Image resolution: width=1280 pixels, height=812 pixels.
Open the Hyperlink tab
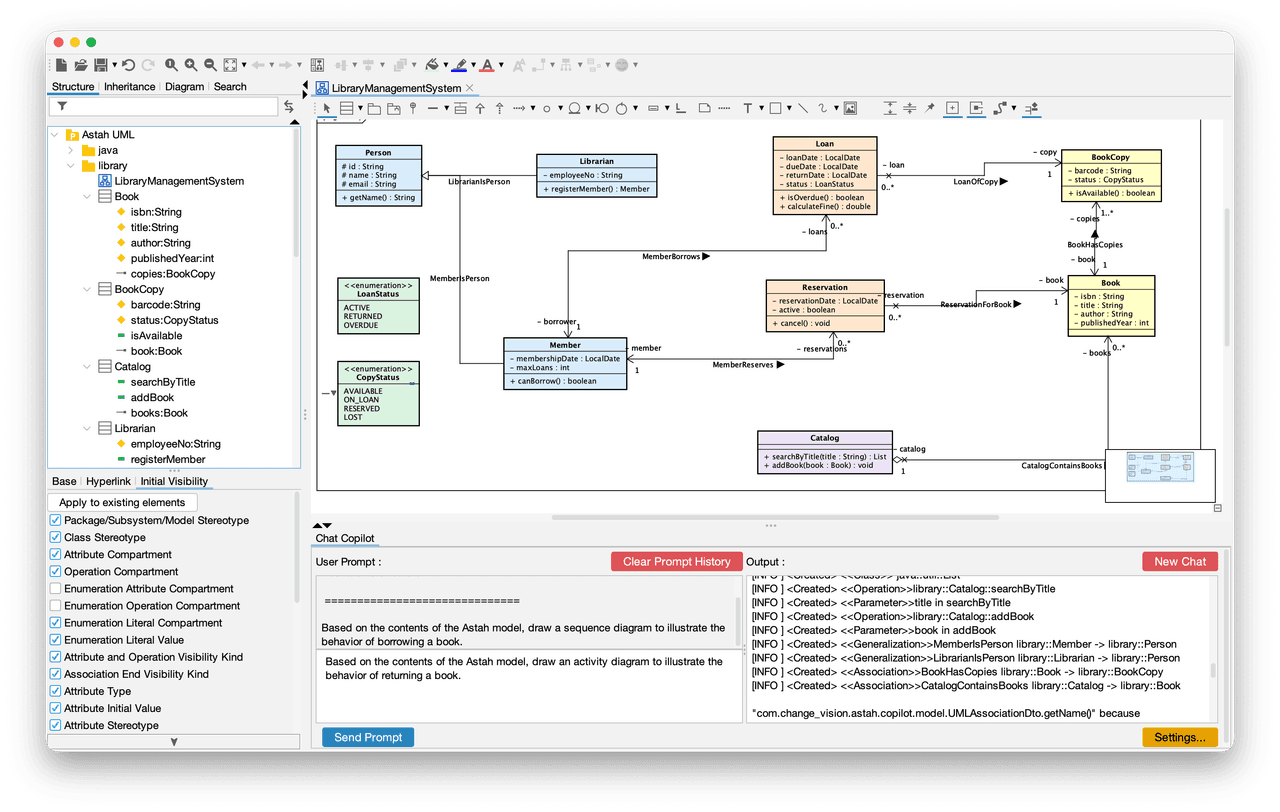[x=108, y=481]
